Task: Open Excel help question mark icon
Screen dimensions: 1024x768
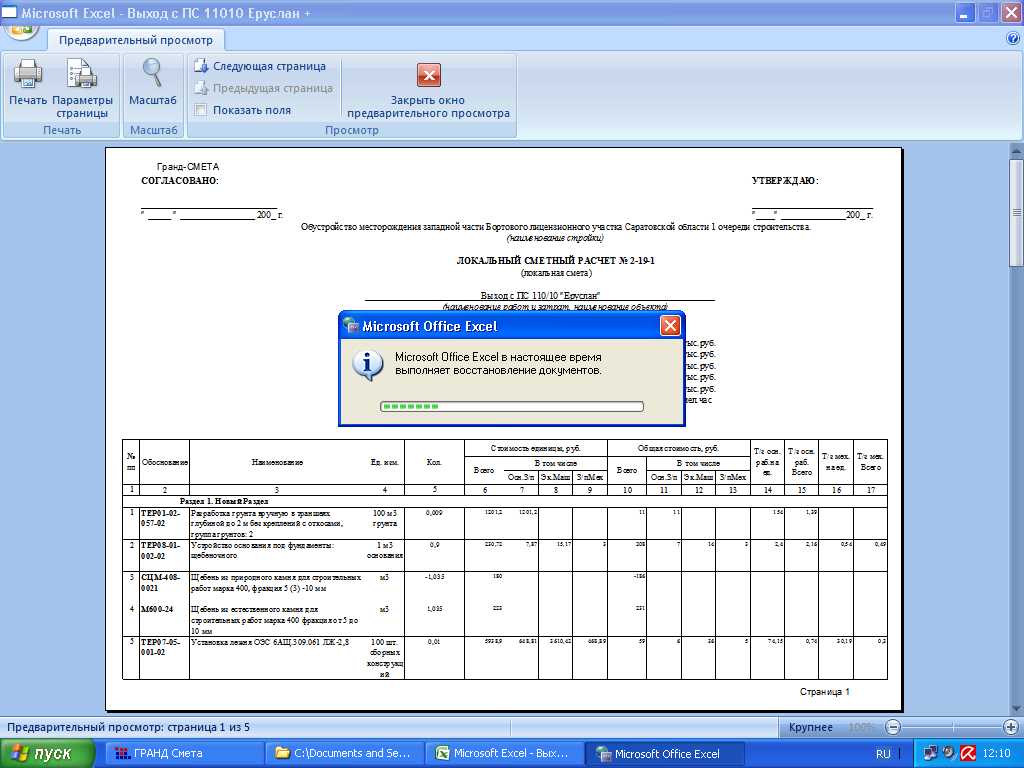Action: [x=1014, y=39]
